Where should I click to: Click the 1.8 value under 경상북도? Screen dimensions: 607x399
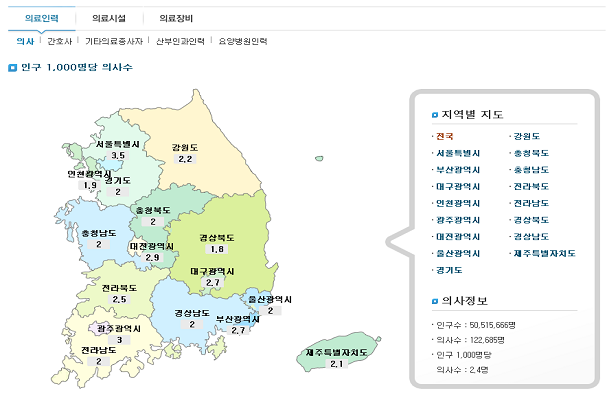[x=217, y=249]
